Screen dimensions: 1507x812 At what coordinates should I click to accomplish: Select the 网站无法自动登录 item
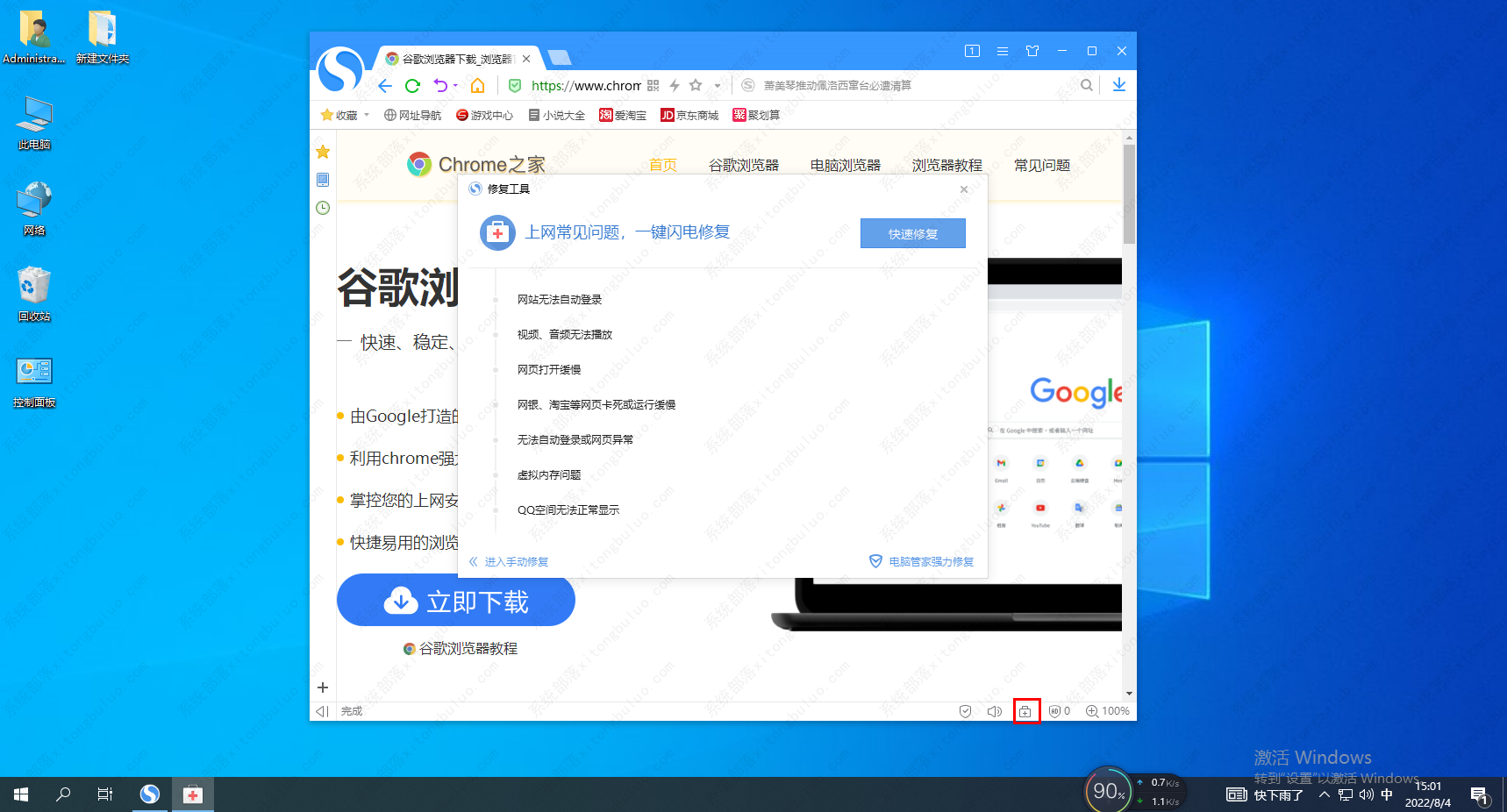coord(560,300)
